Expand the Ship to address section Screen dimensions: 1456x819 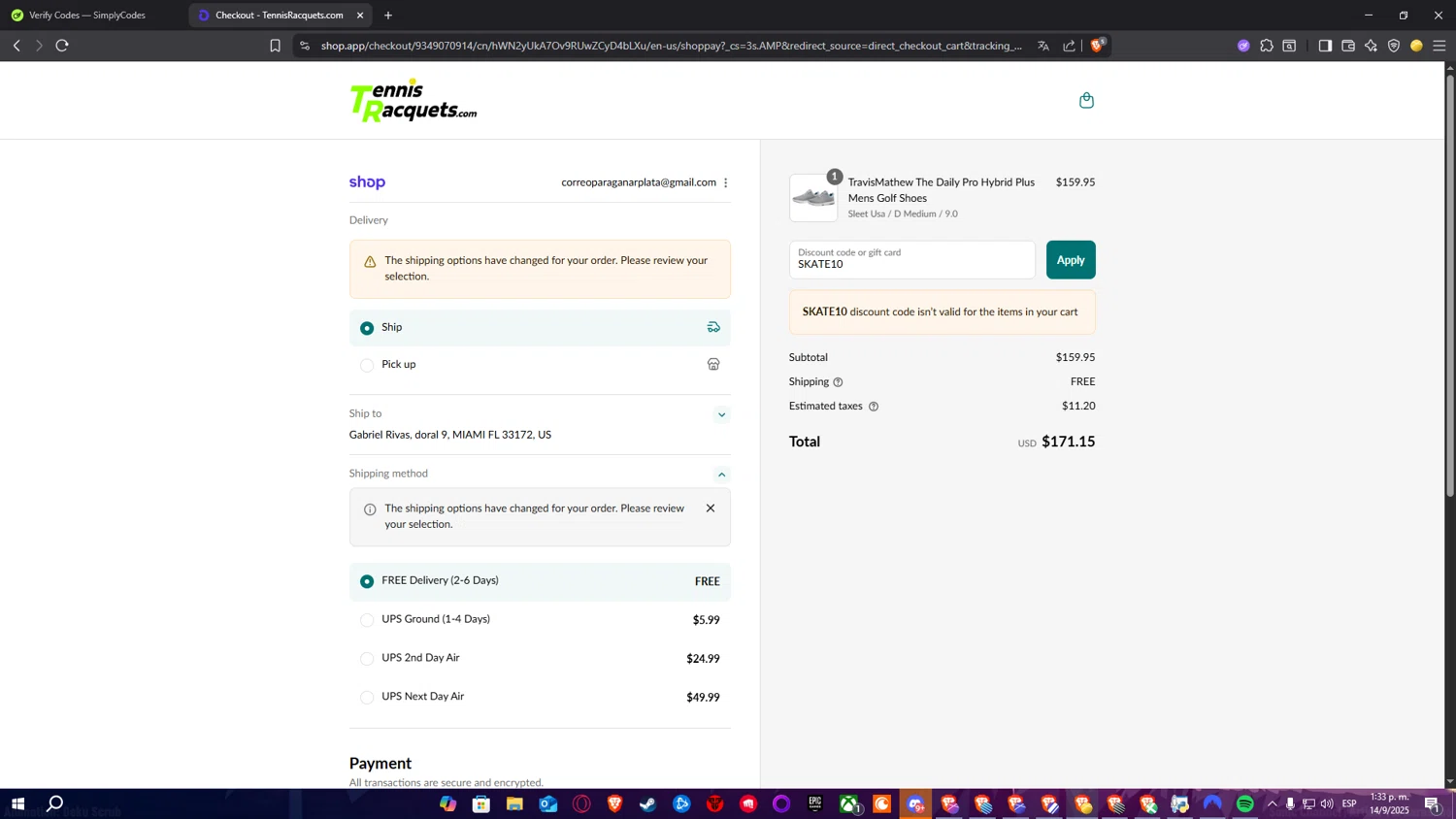pyautogui.click(x=721, y=415)
